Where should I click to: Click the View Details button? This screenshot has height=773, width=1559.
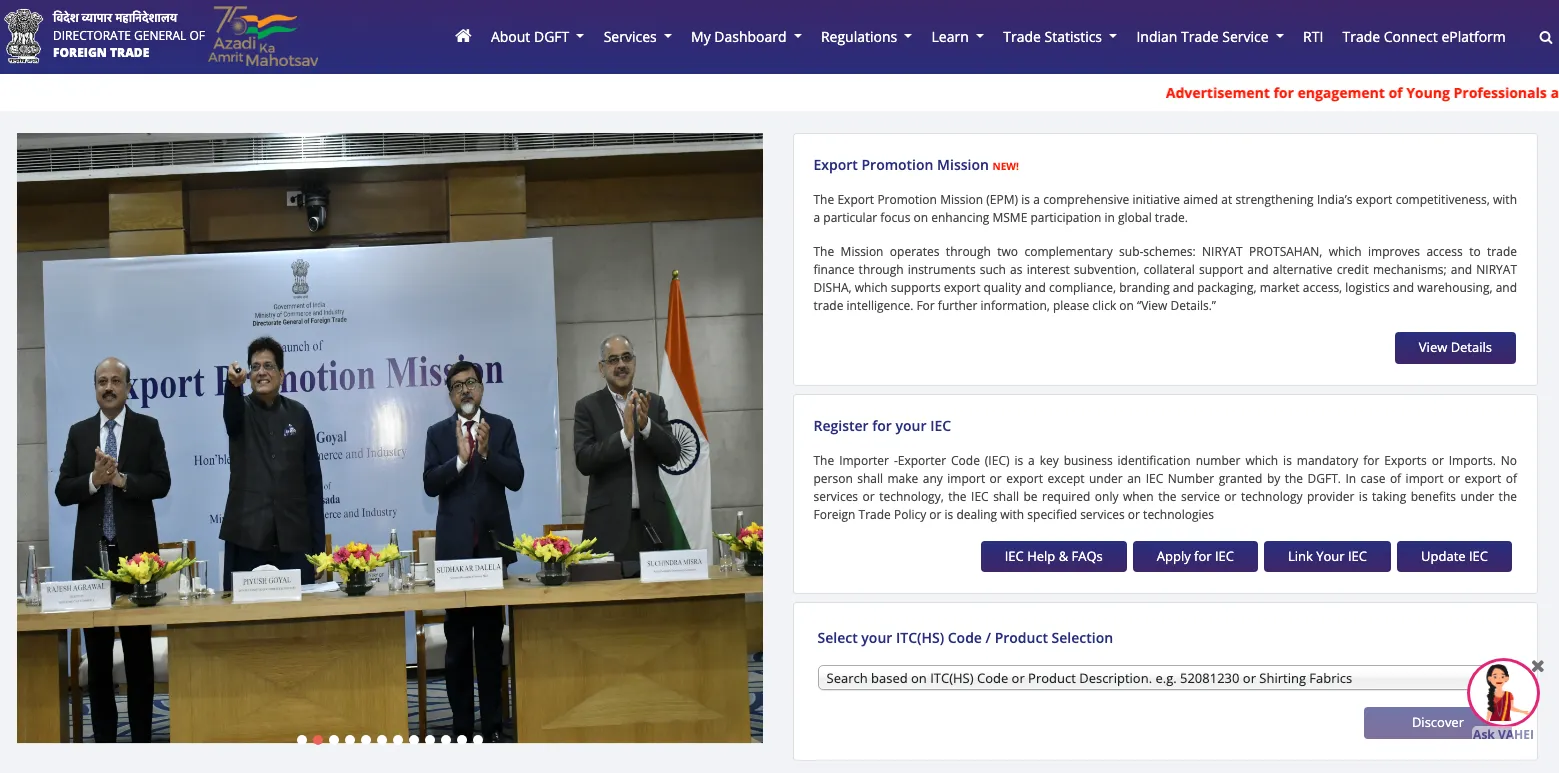tap(1455, 348)
